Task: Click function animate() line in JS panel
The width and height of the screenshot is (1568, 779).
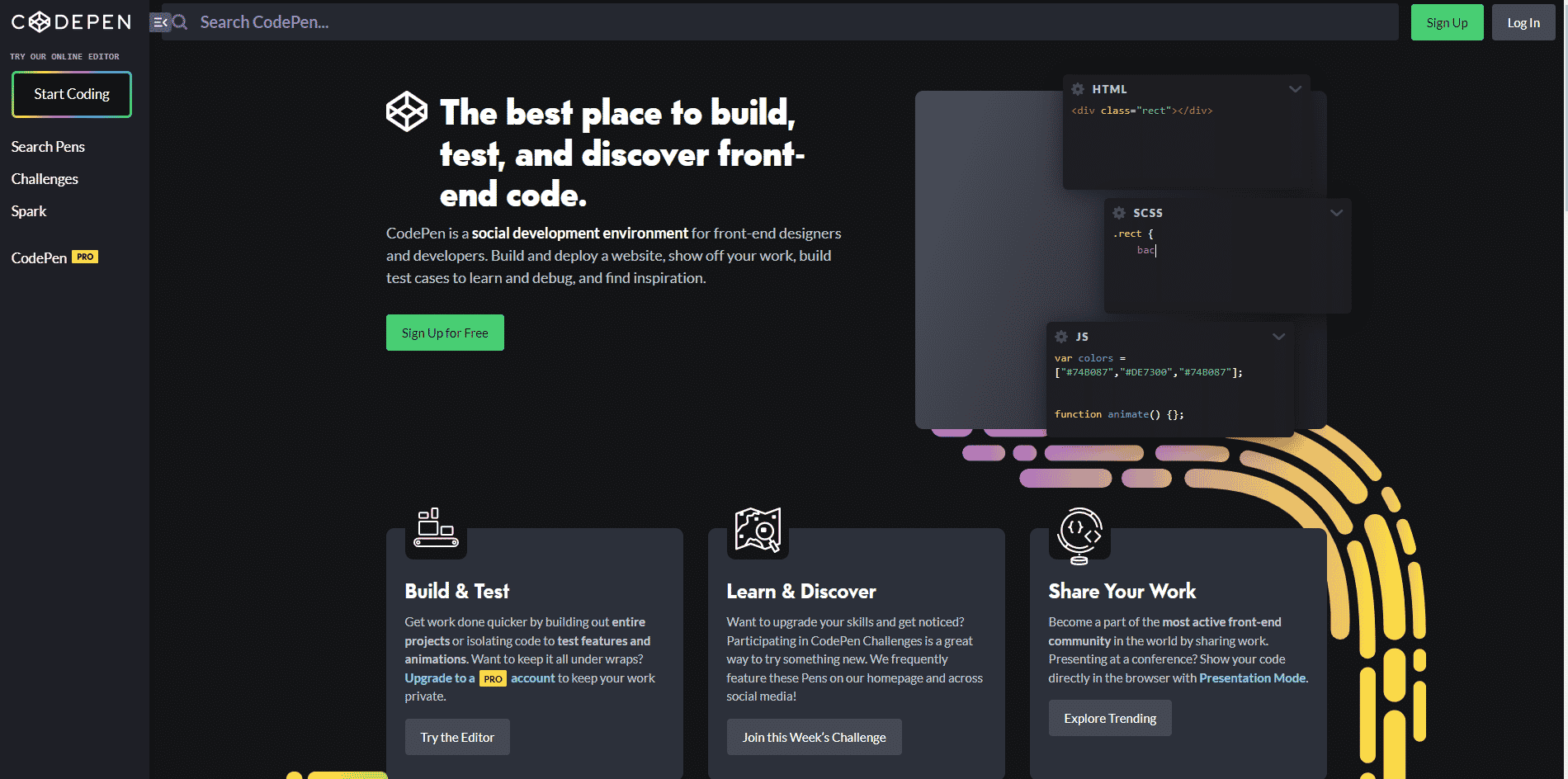Action: pos(1119,414)
